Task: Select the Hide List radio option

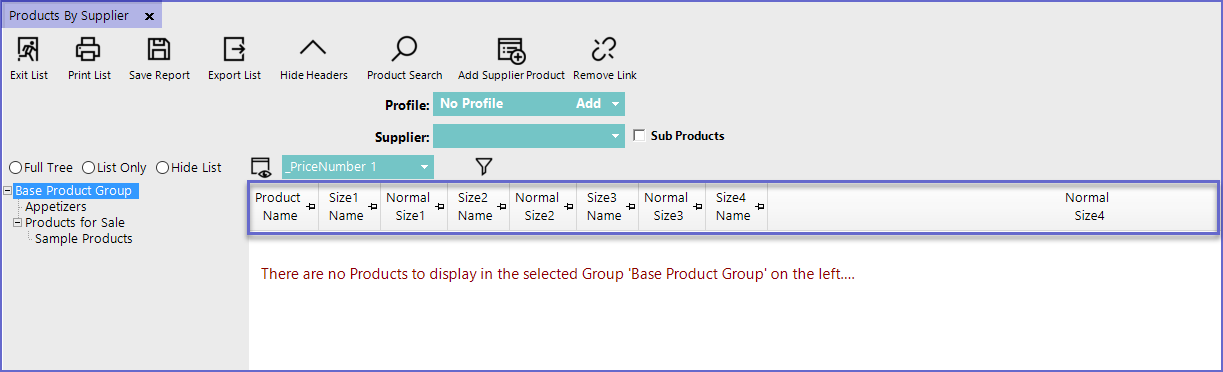Action: pyautogui.click(x=162, y=168)
